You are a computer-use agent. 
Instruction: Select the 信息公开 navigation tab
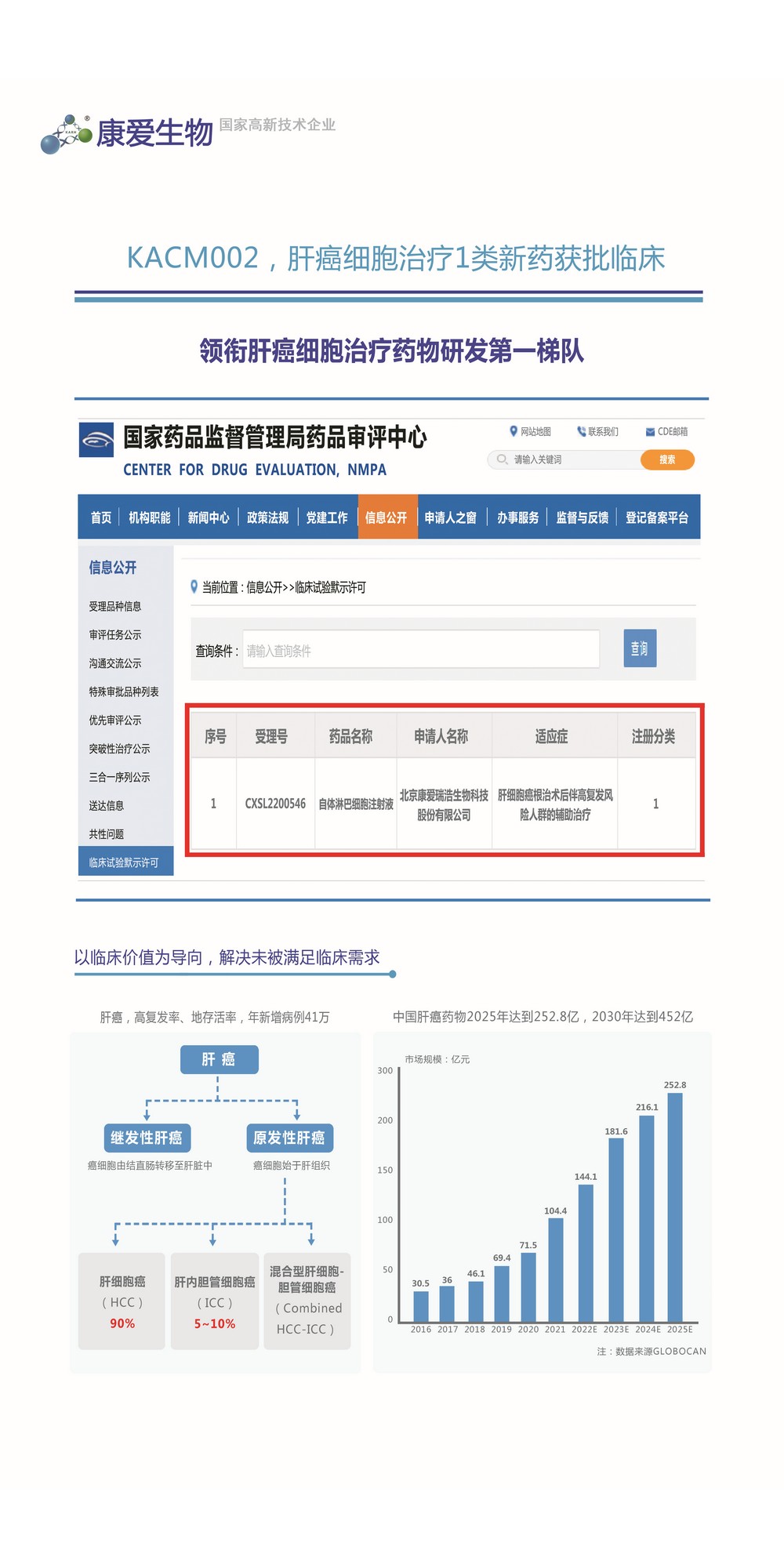click(387, 517)
